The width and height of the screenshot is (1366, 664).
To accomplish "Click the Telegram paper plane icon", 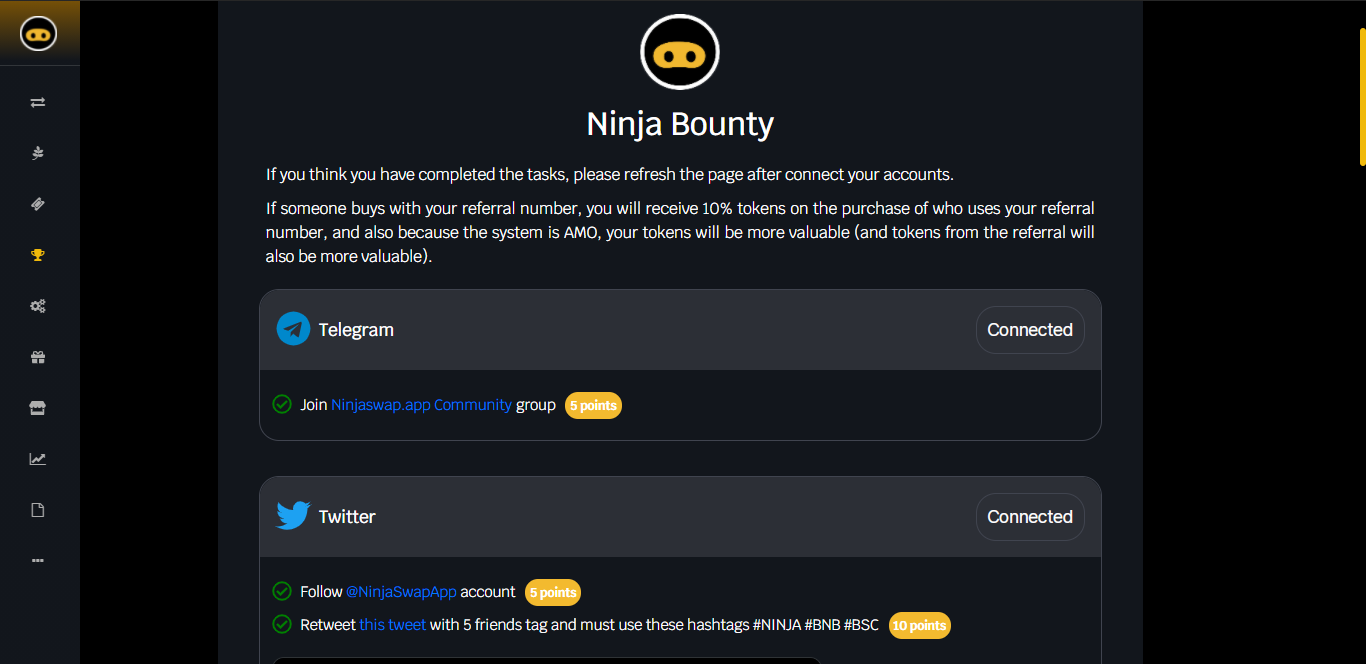I will 293,329.
